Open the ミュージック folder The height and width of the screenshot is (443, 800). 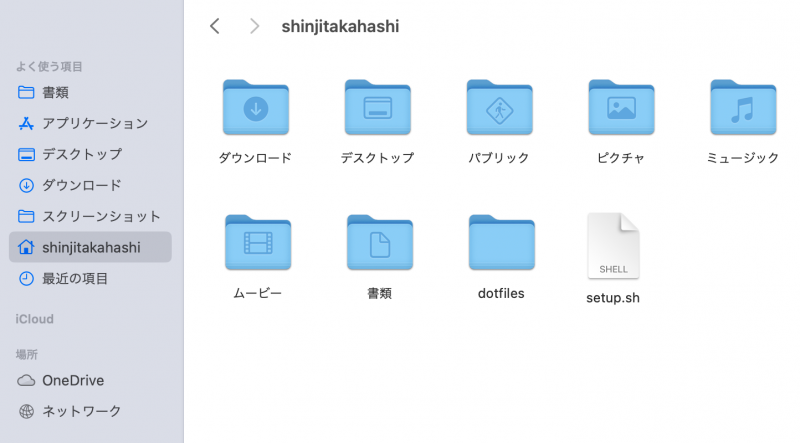point(742,108)
